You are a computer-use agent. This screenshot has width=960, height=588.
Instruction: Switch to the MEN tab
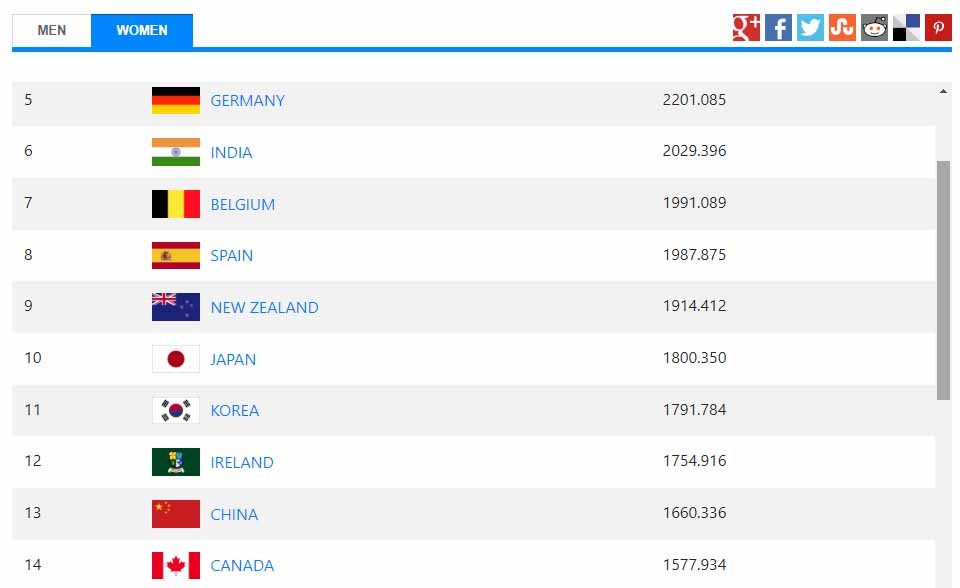(51, 30)
